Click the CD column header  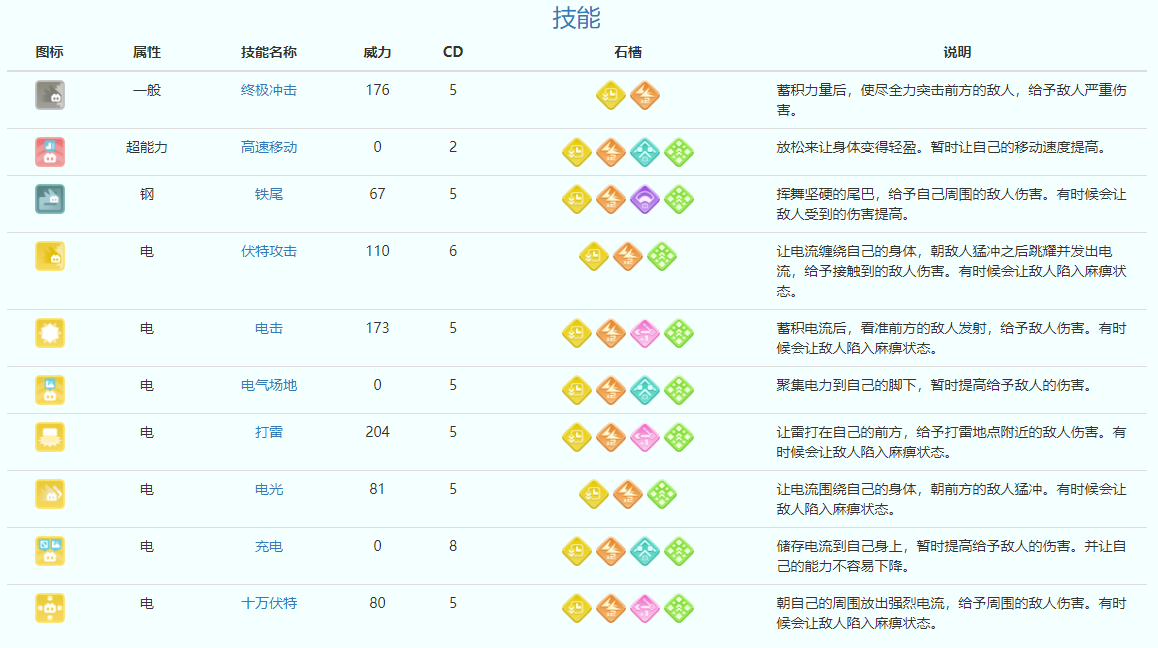[x=453, y=52]
